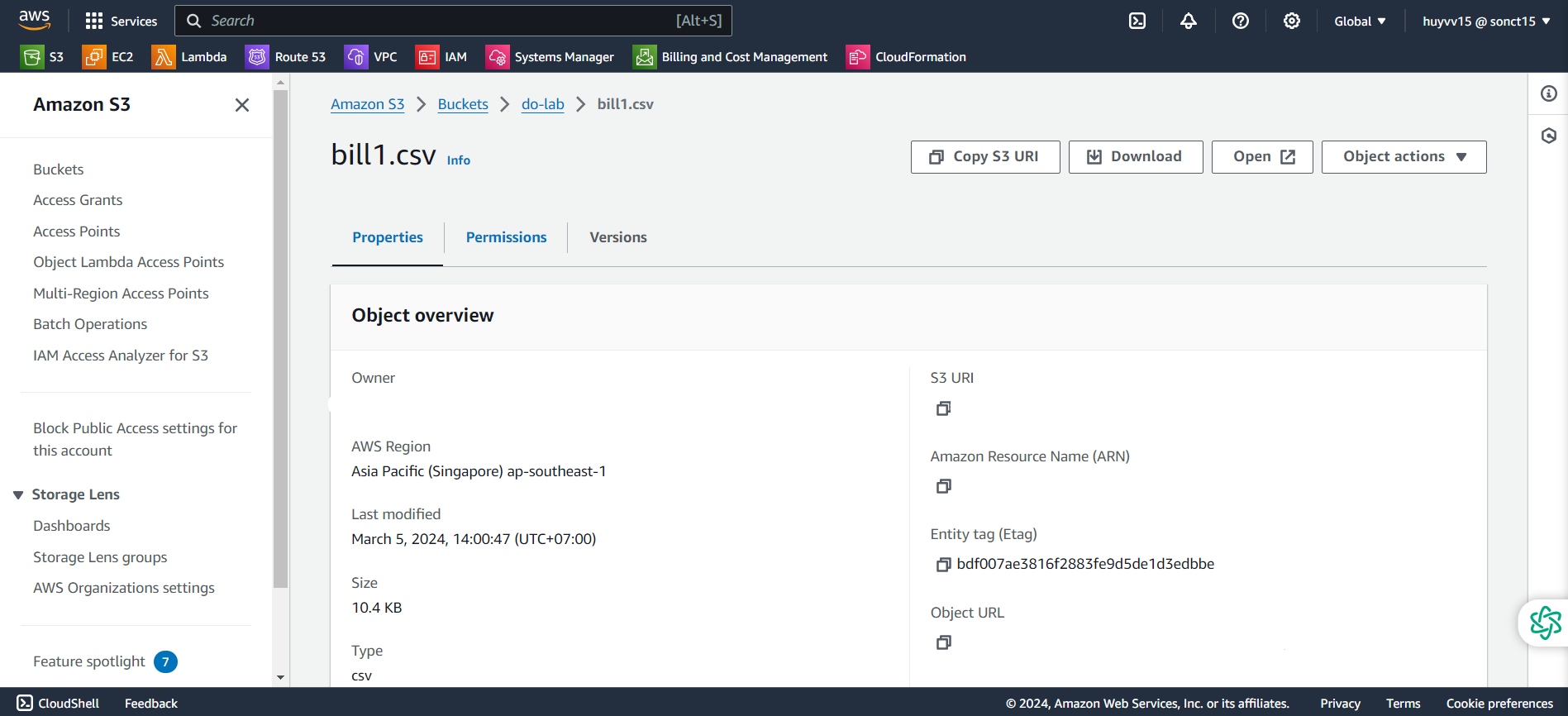The image size is (1568, 716).
Task: Open the Services grid menu
Action: coord(122,21)
